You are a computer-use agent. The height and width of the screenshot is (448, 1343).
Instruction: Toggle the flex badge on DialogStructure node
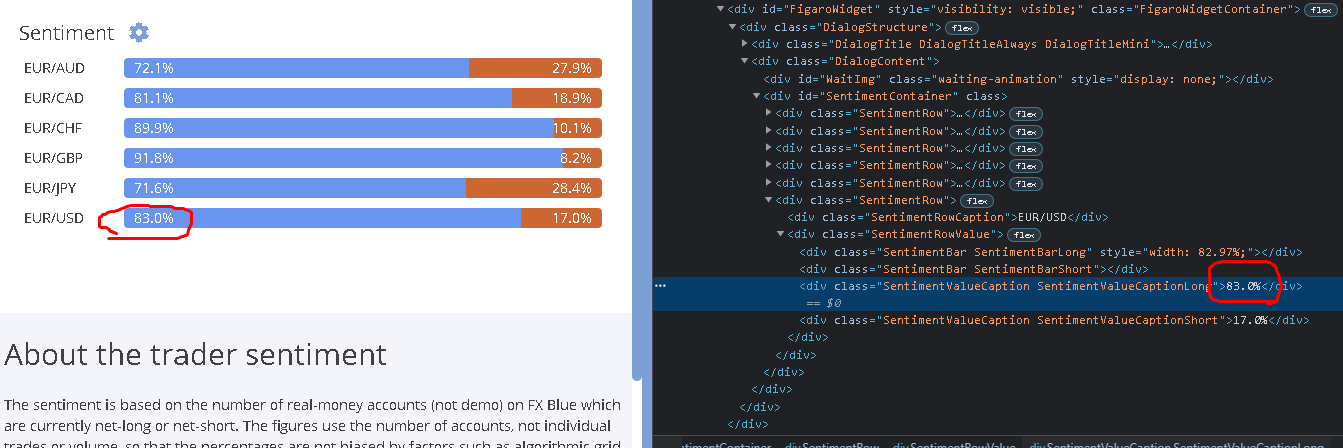click(x=963, y=27)
